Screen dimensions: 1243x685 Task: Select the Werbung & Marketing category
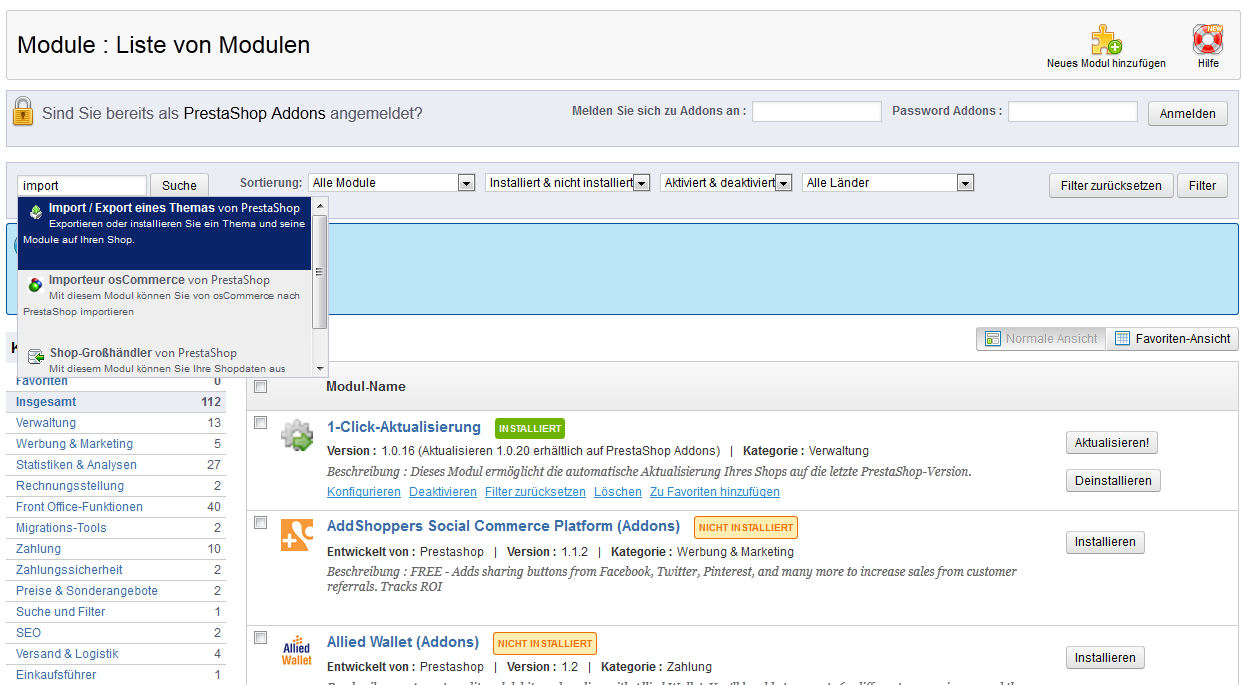[x=116, y=444]
